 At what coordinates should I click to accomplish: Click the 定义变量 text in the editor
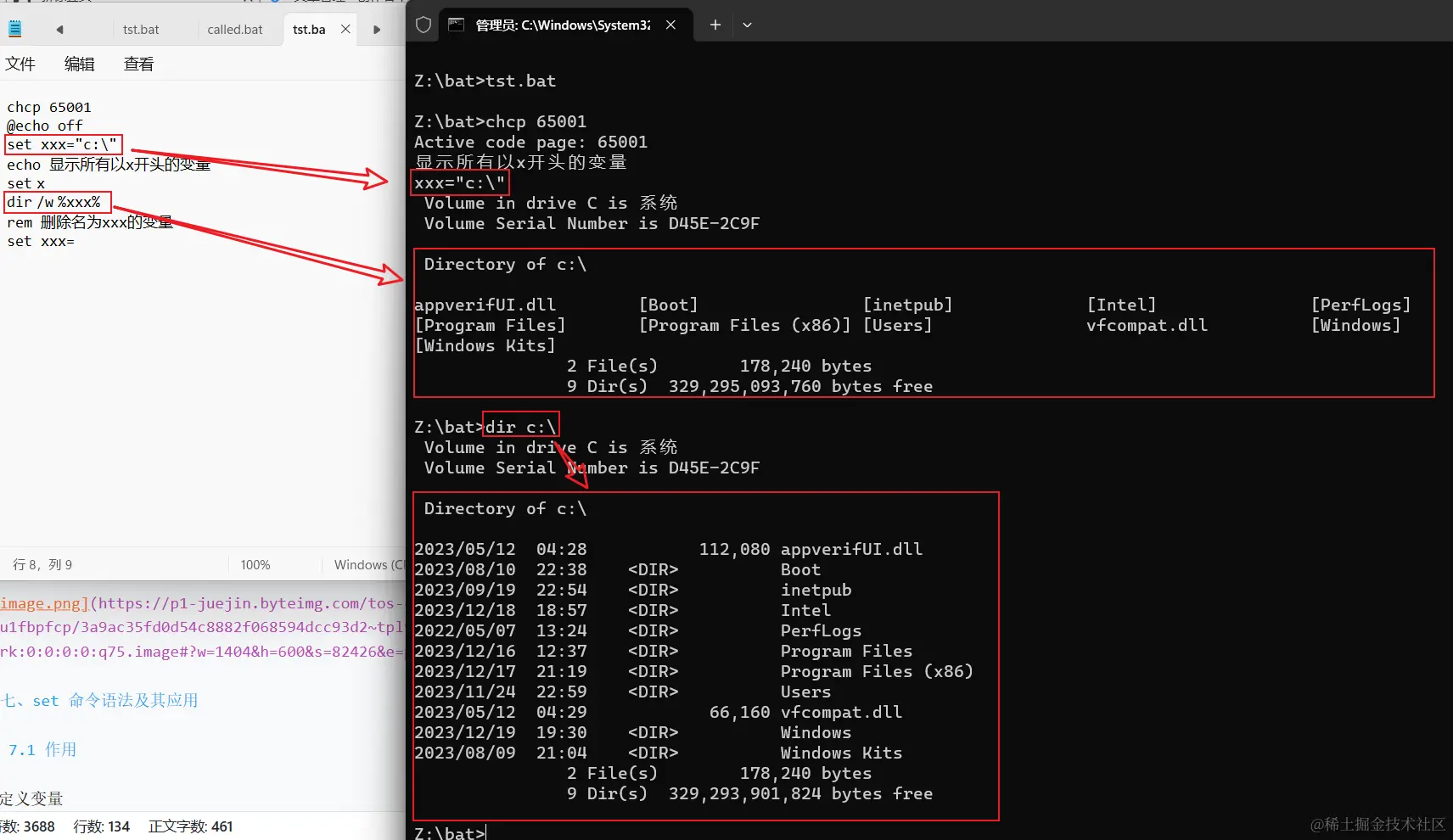pyautogui.click(x=31, y=798)
